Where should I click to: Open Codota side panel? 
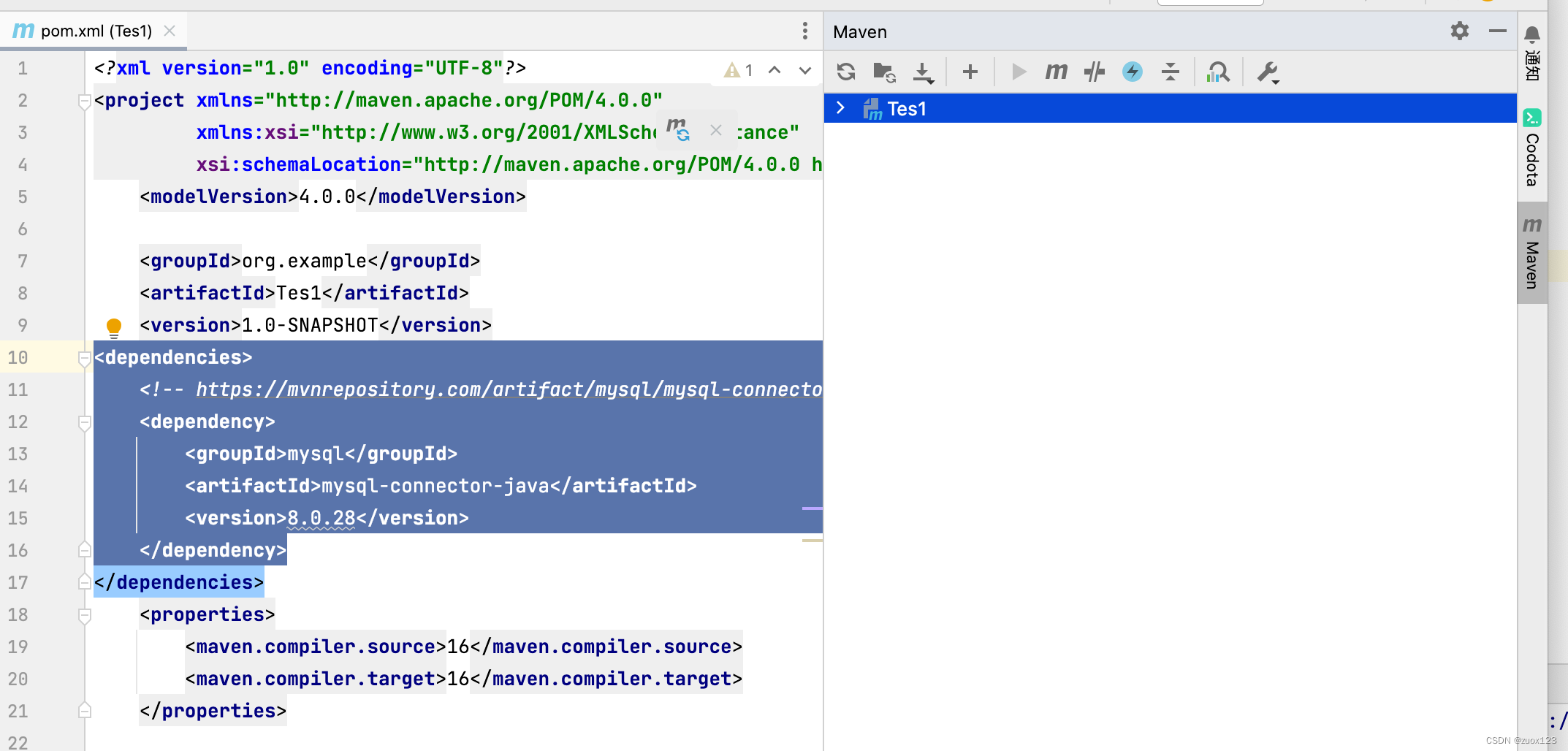click(1532, 148)
